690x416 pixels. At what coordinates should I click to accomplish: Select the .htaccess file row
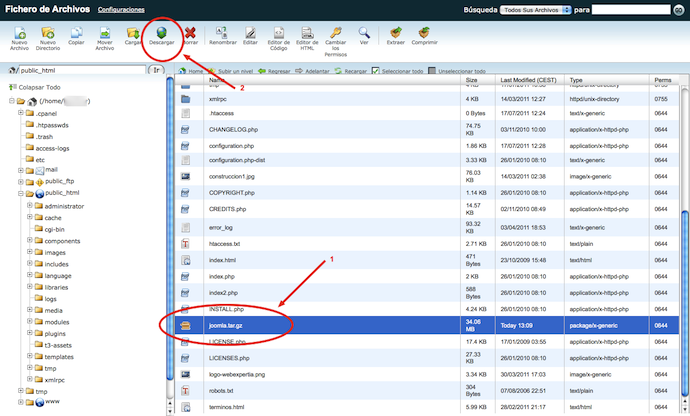click(x=427, y=113)
